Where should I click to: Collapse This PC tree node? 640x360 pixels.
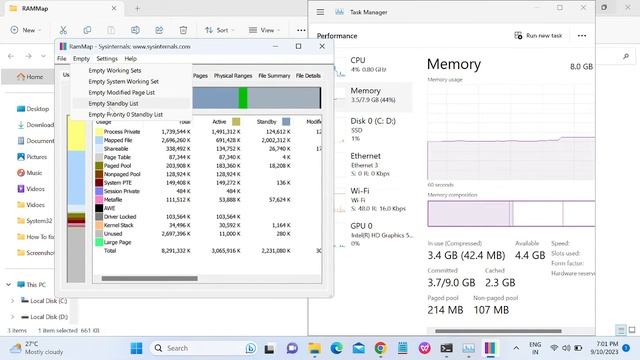(9, 285)
